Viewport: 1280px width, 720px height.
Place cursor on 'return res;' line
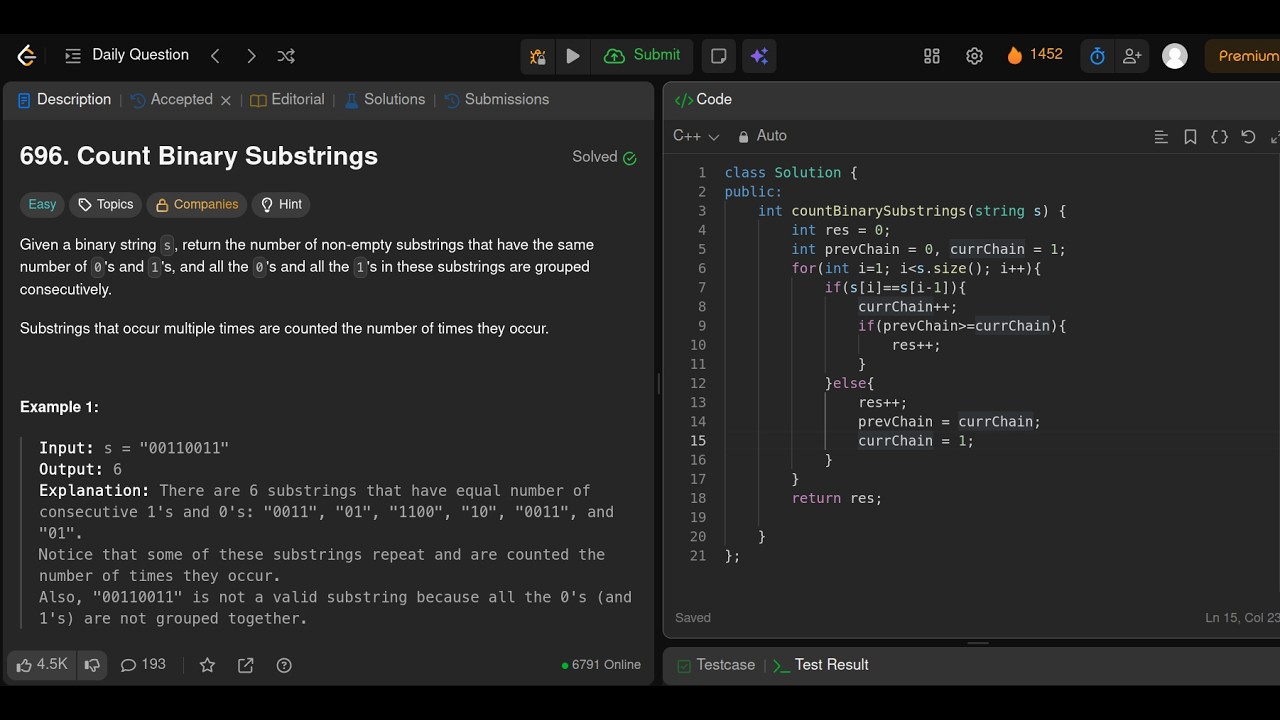coord(837,498)
